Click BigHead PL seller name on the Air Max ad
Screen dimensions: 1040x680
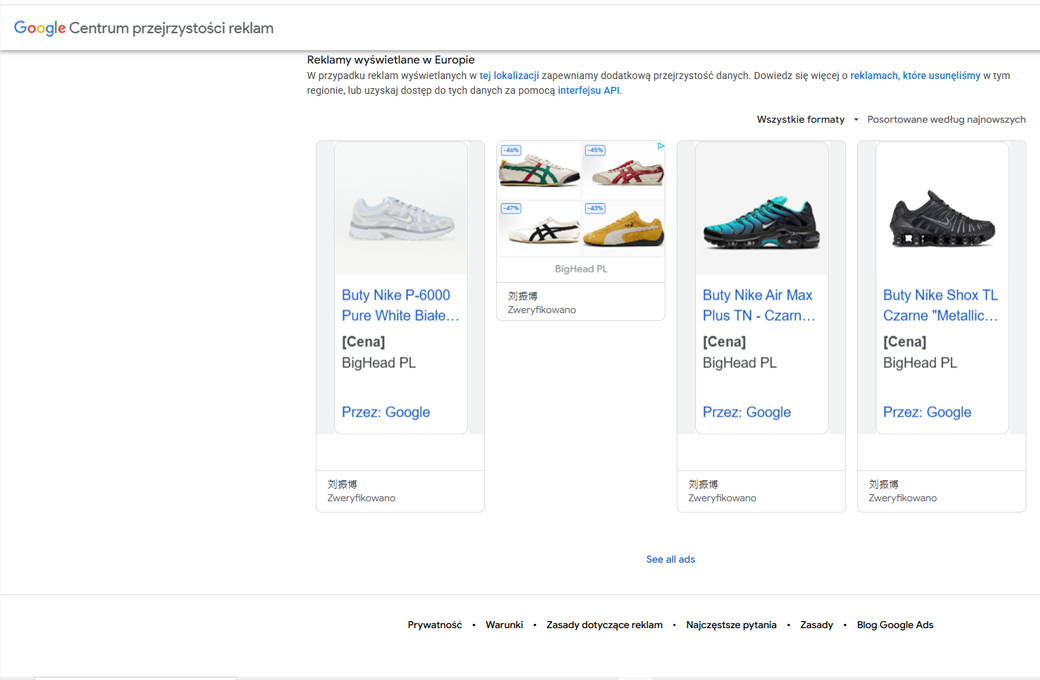[x=740, y=363]
